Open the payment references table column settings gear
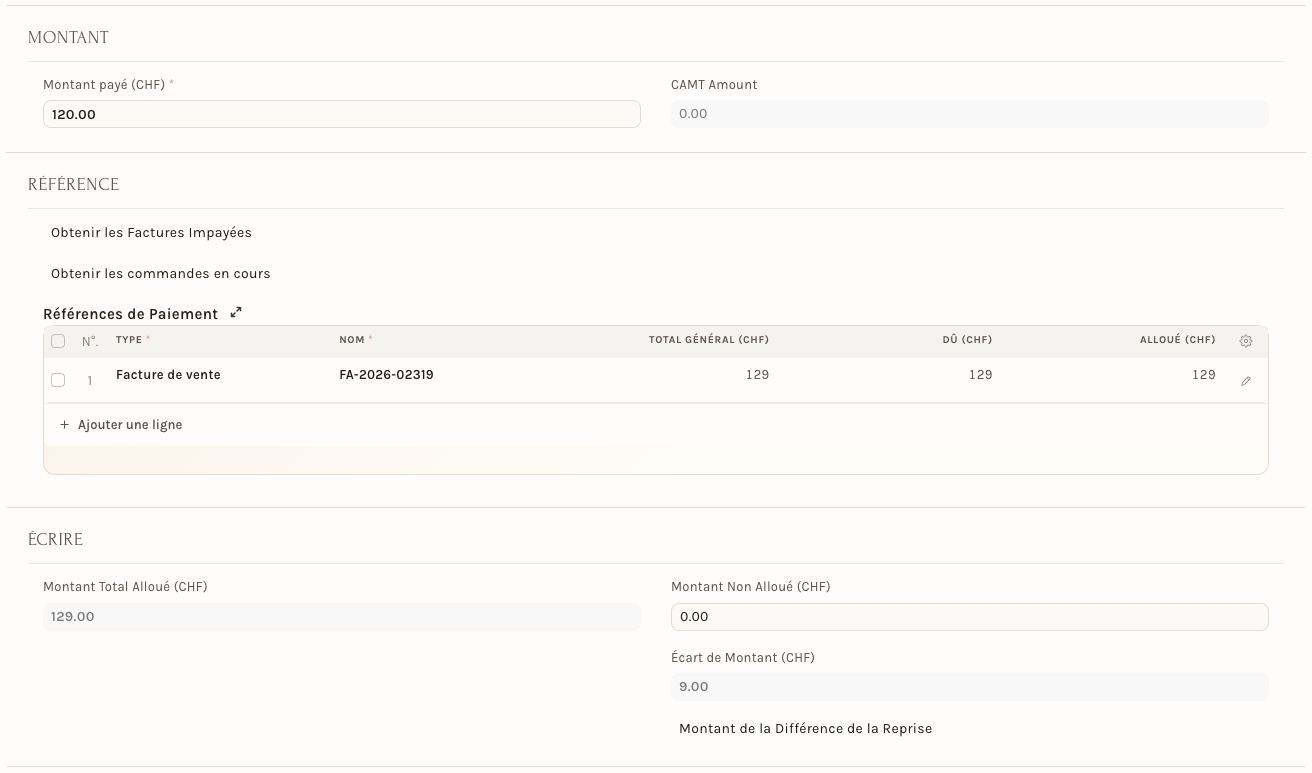Image resolution: width=1312 pixels, height=773 pixels. coord(1246,341)
